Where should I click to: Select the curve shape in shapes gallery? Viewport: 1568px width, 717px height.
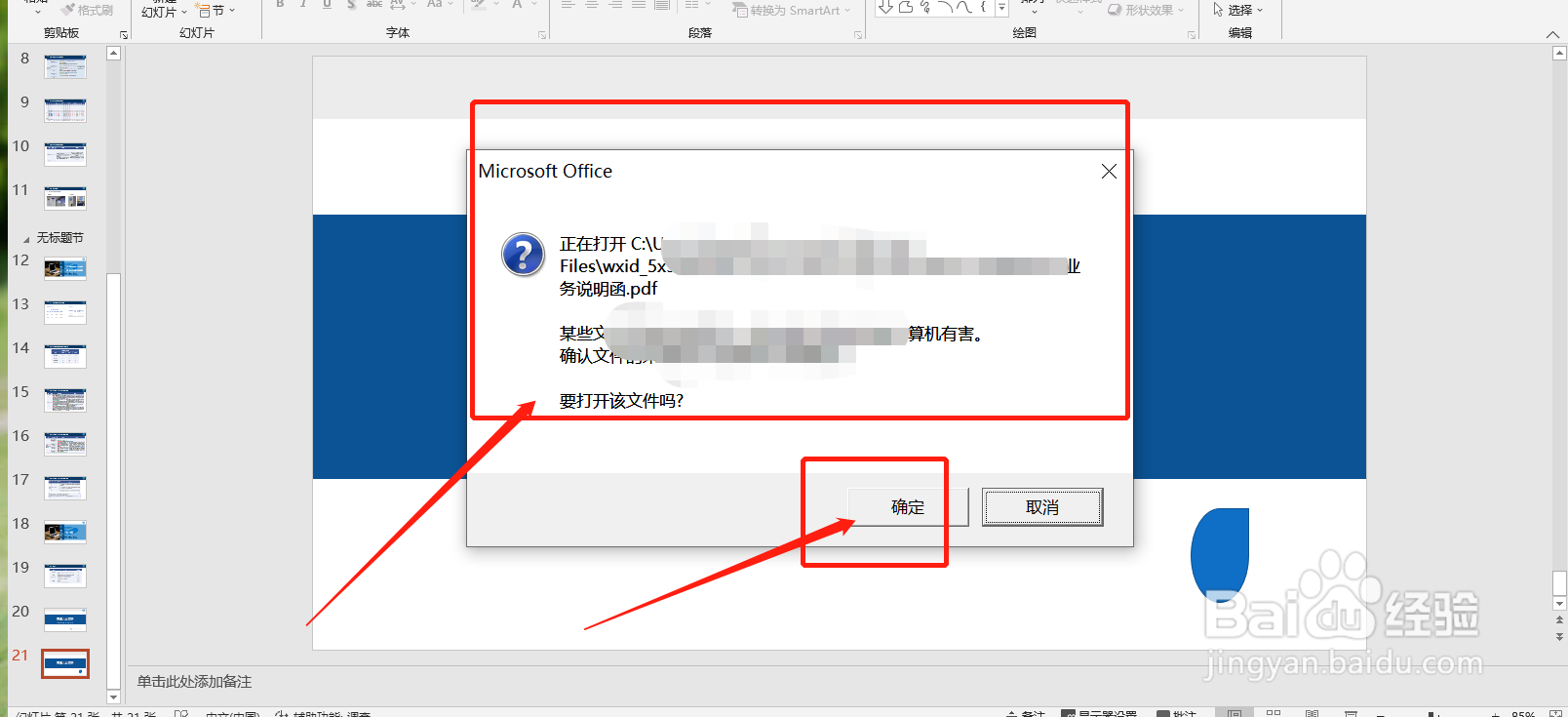[964, 7]
